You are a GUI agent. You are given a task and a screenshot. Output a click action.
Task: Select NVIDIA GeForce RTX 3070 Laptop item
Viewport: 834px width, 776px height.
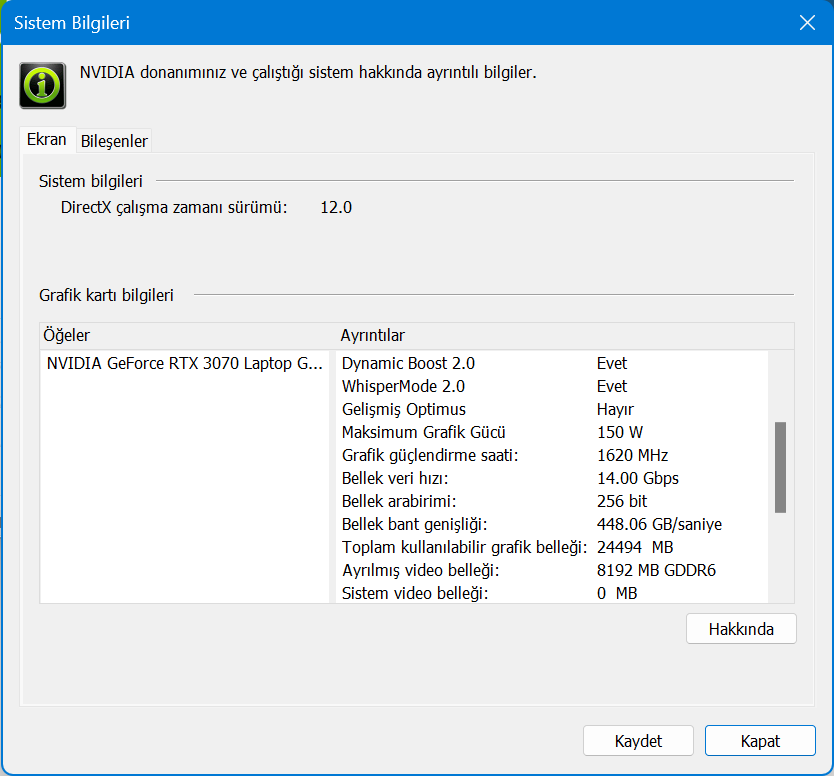click(185, 363)
